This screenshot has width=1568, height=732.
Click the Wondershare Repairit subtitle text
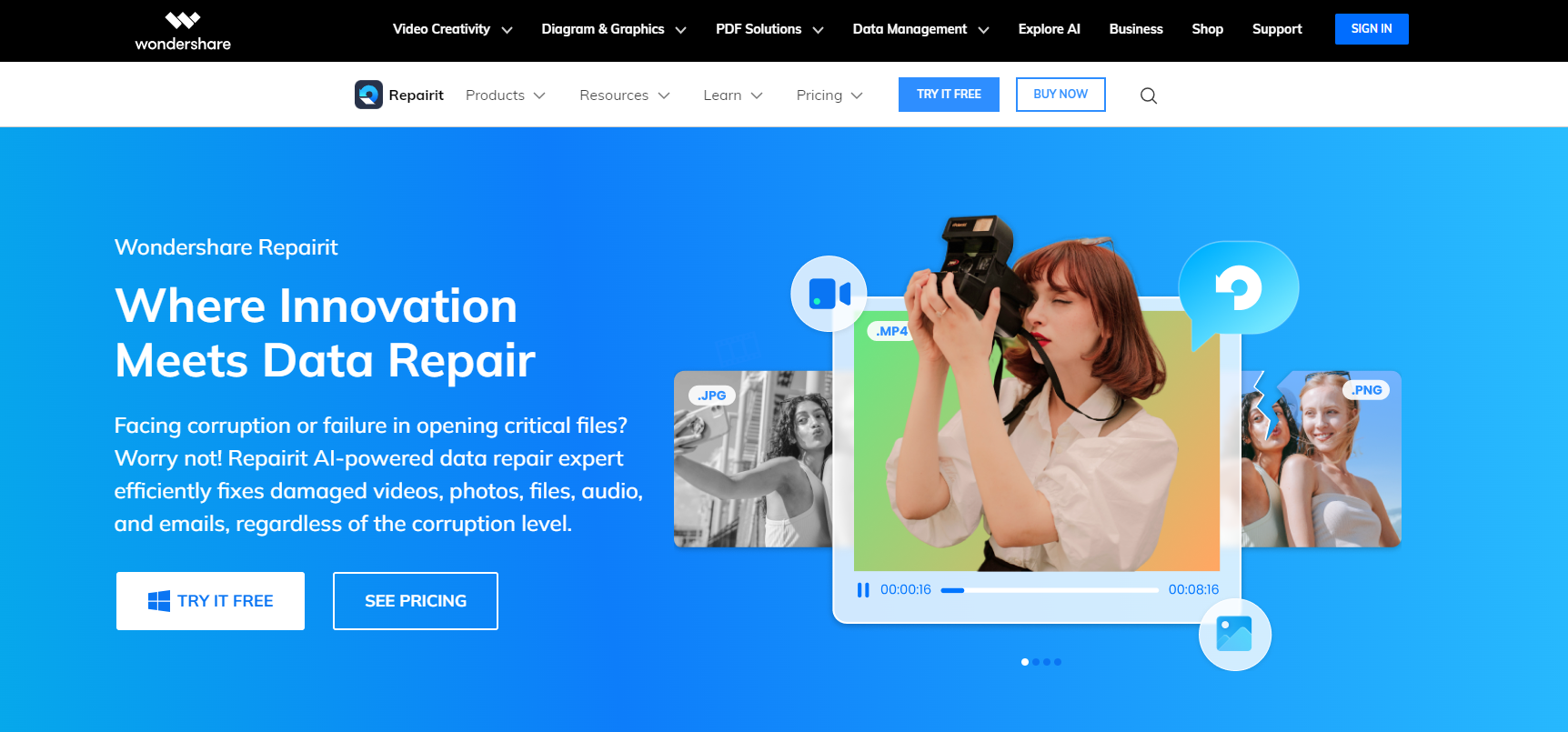226,247
